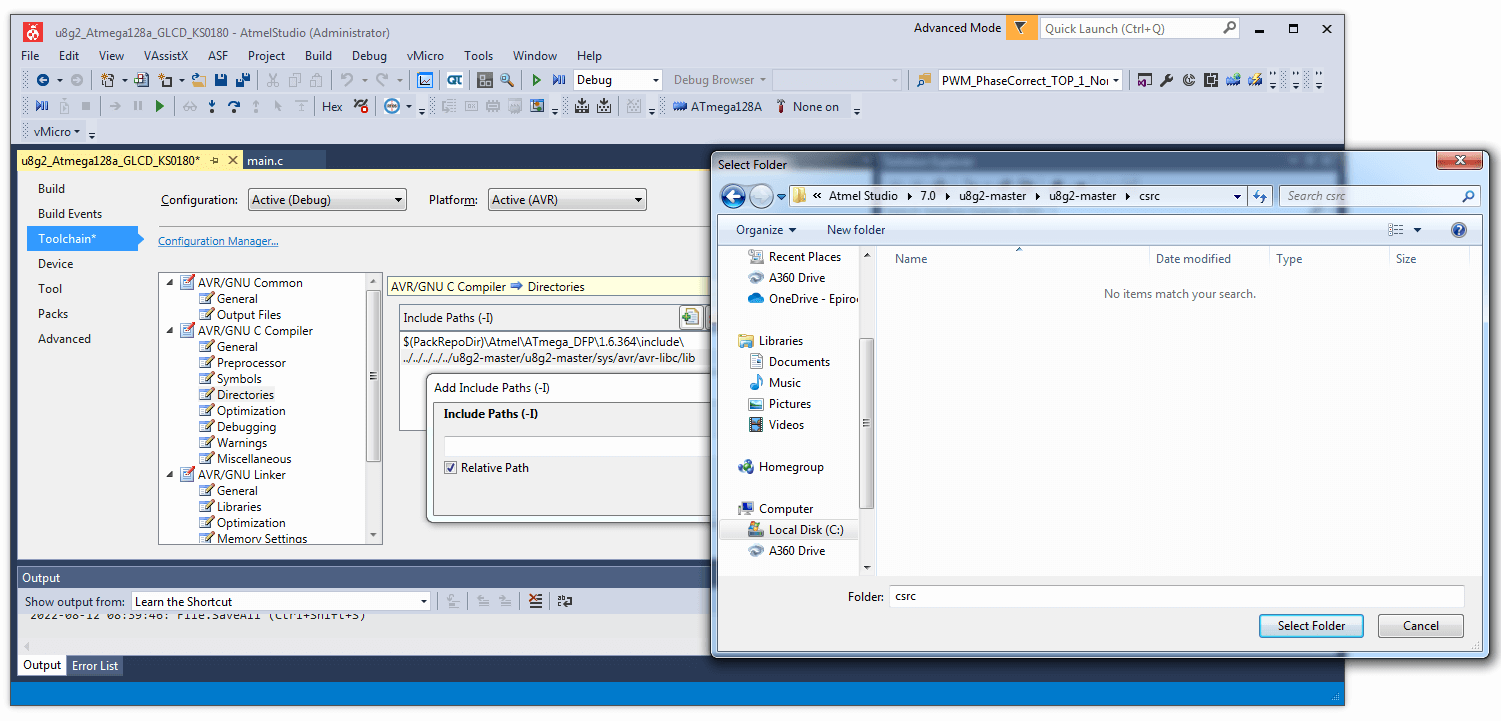Click the Folder name input field
The height and width of the screenshot is (721, 1501).
[1177, 597]
